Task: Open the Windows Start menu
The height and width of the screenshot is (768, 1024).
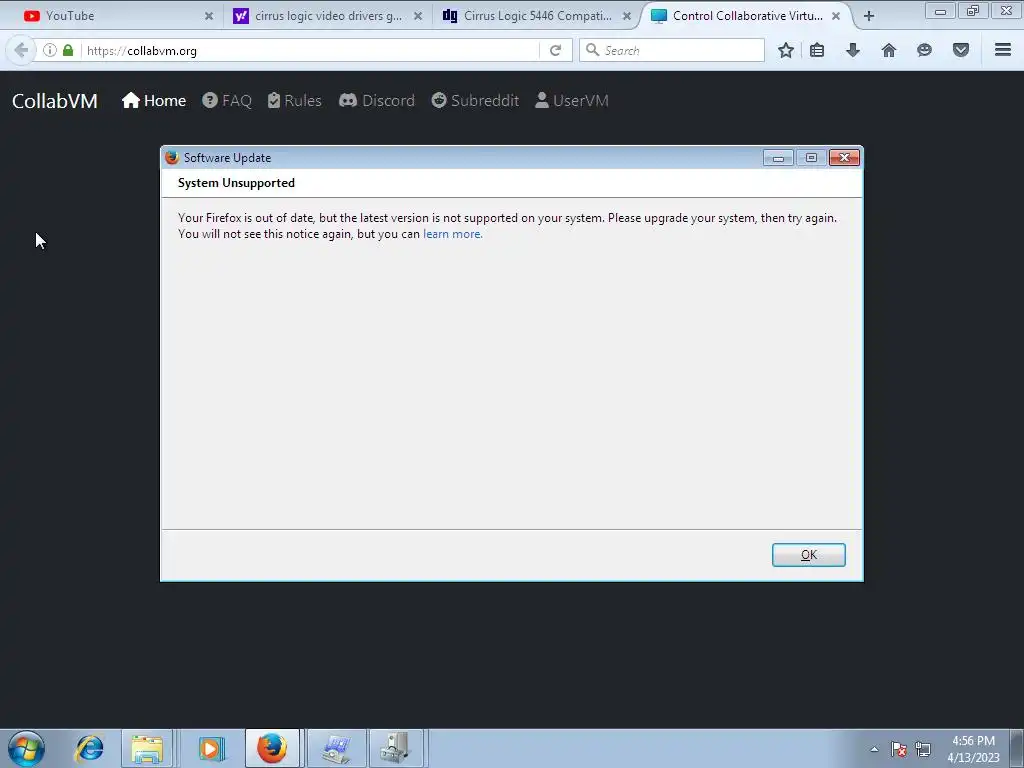Action: (x=26, y=748)
